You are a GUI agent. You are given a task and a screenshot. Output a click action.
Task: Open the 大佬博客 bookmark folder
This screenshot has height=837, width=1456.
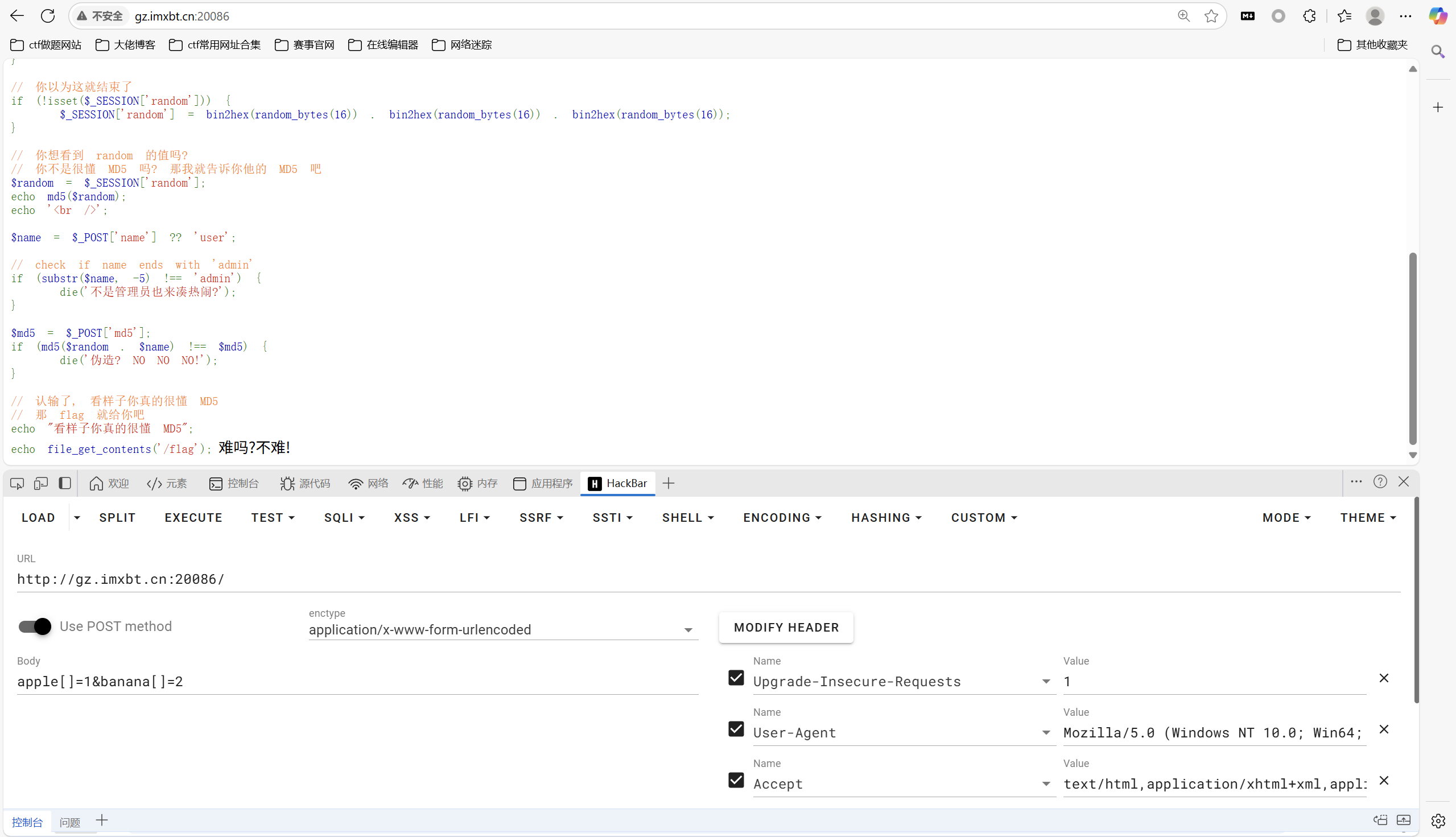point(126,45)
